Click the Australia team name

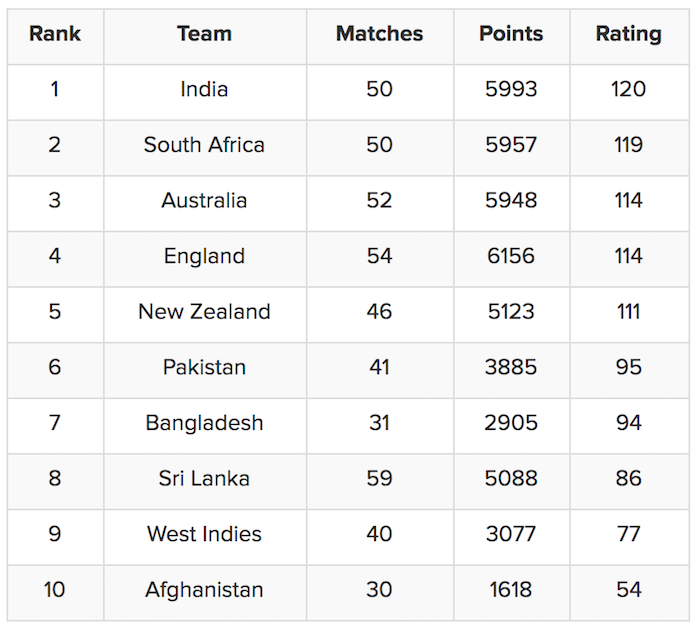tap(204, 201)
